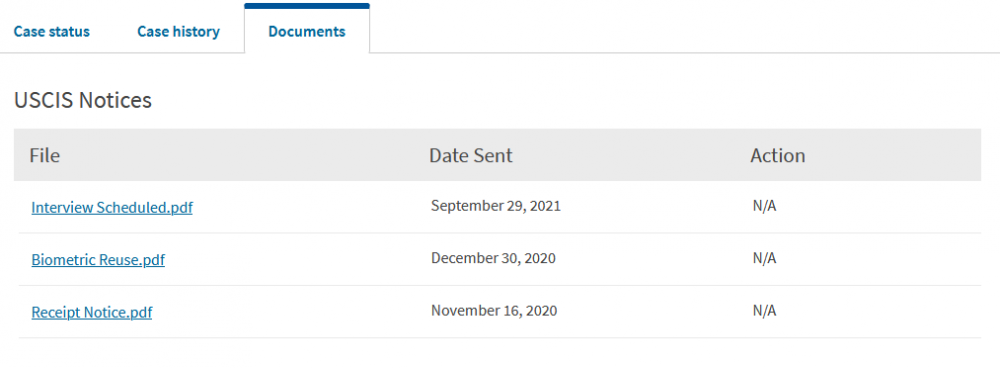Click the Action column header
This screenshot has height=368, width=1000.
(777, 156)
